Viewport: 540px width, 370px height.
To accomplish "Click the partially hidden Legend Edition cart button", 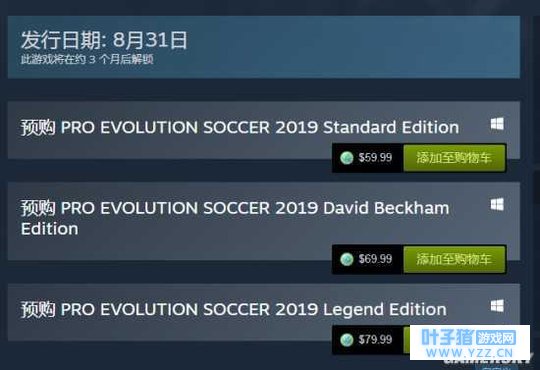I will point(407,340).
